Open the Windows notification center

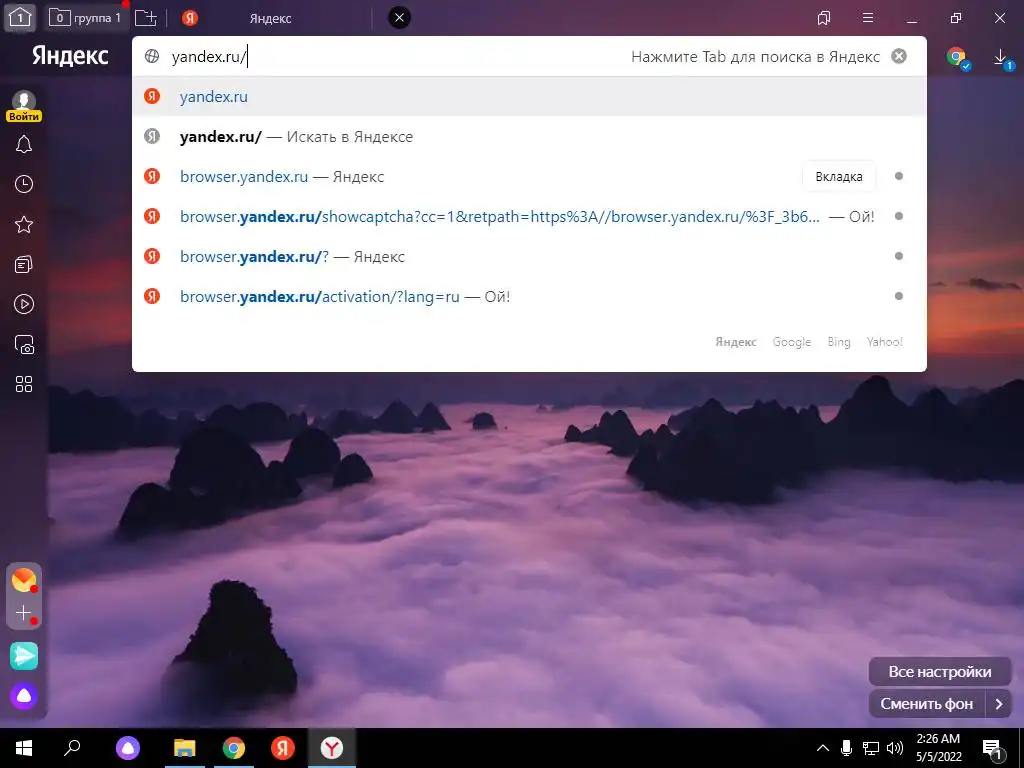pyautogui.click(x=993, y=749)
